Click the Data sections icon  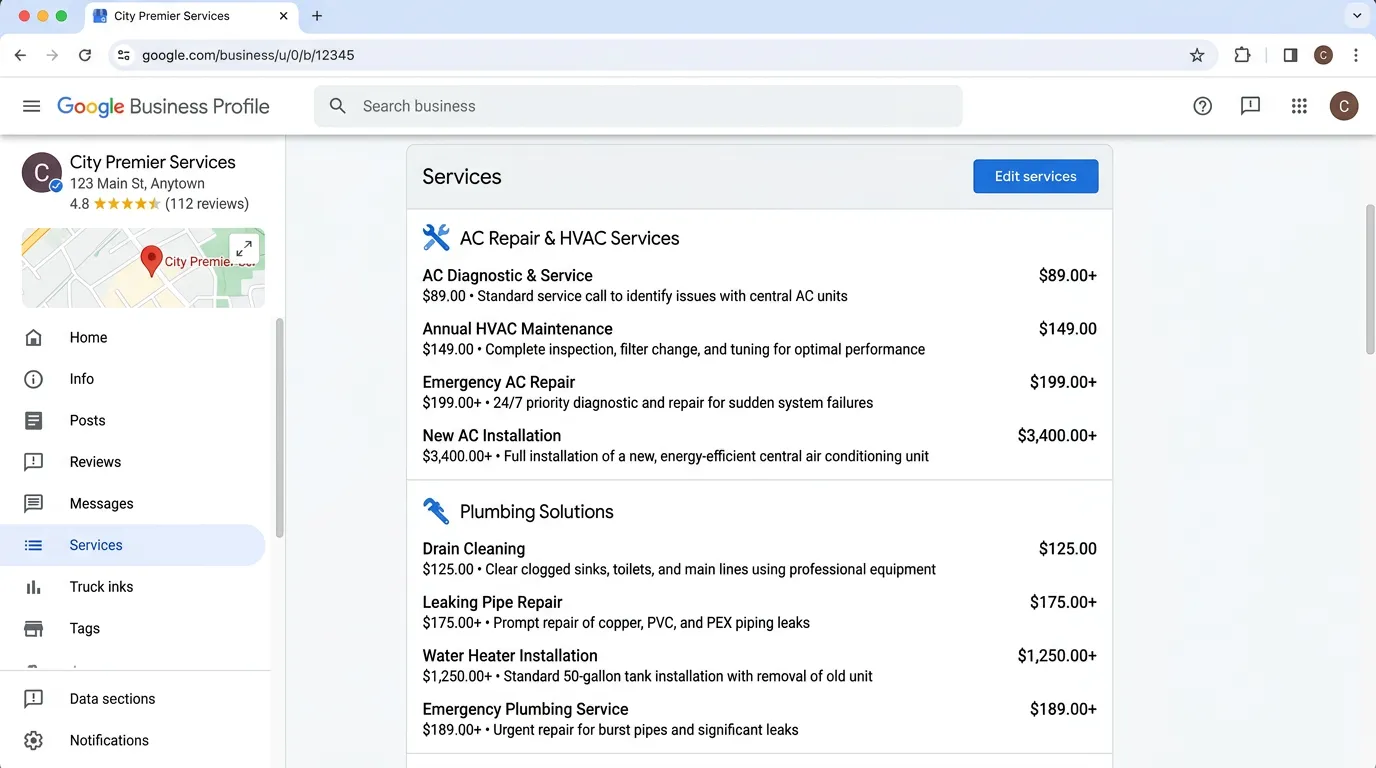(x=34, y=699)
